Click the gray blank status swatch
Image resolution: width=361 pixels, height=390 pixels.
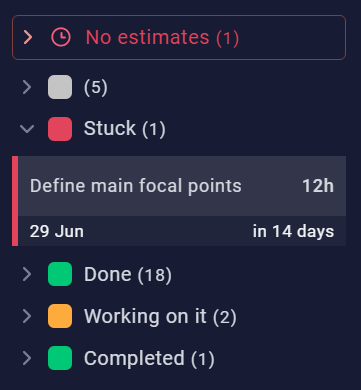60,87
